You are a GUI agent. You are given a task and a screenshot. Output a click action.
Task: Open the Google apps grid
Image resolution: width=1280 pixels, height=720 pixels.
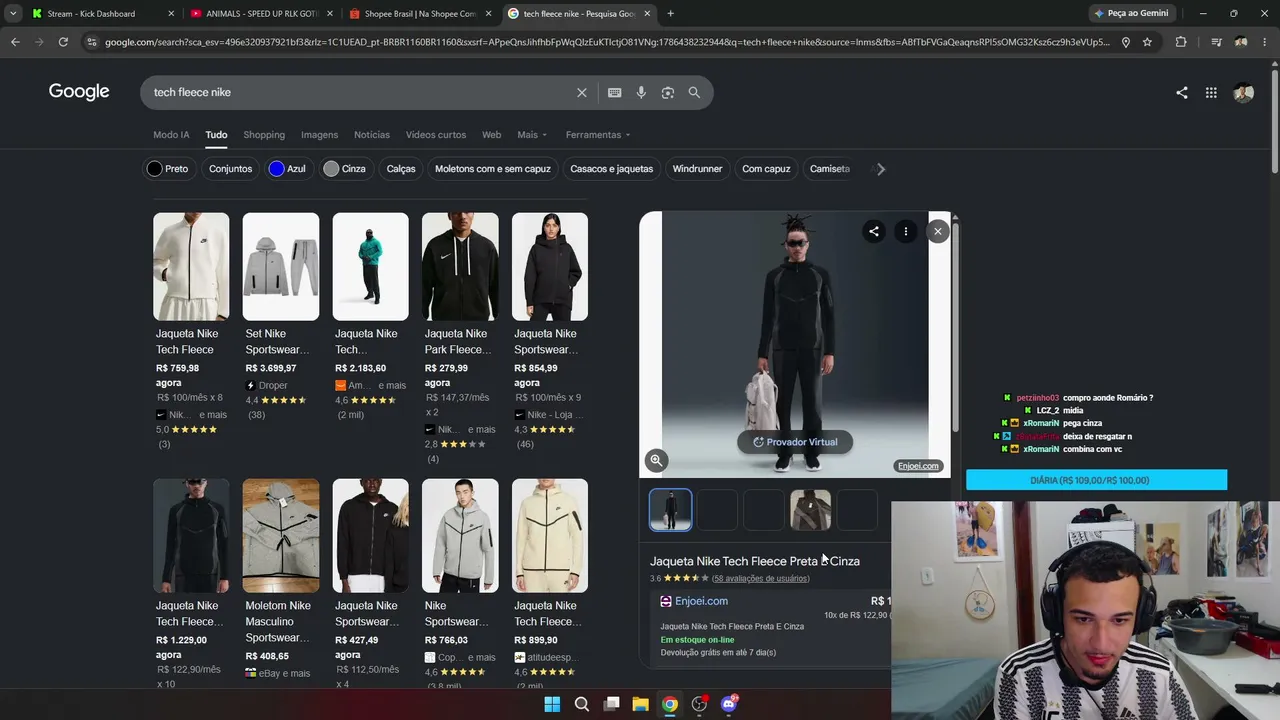pos(1211,93)
